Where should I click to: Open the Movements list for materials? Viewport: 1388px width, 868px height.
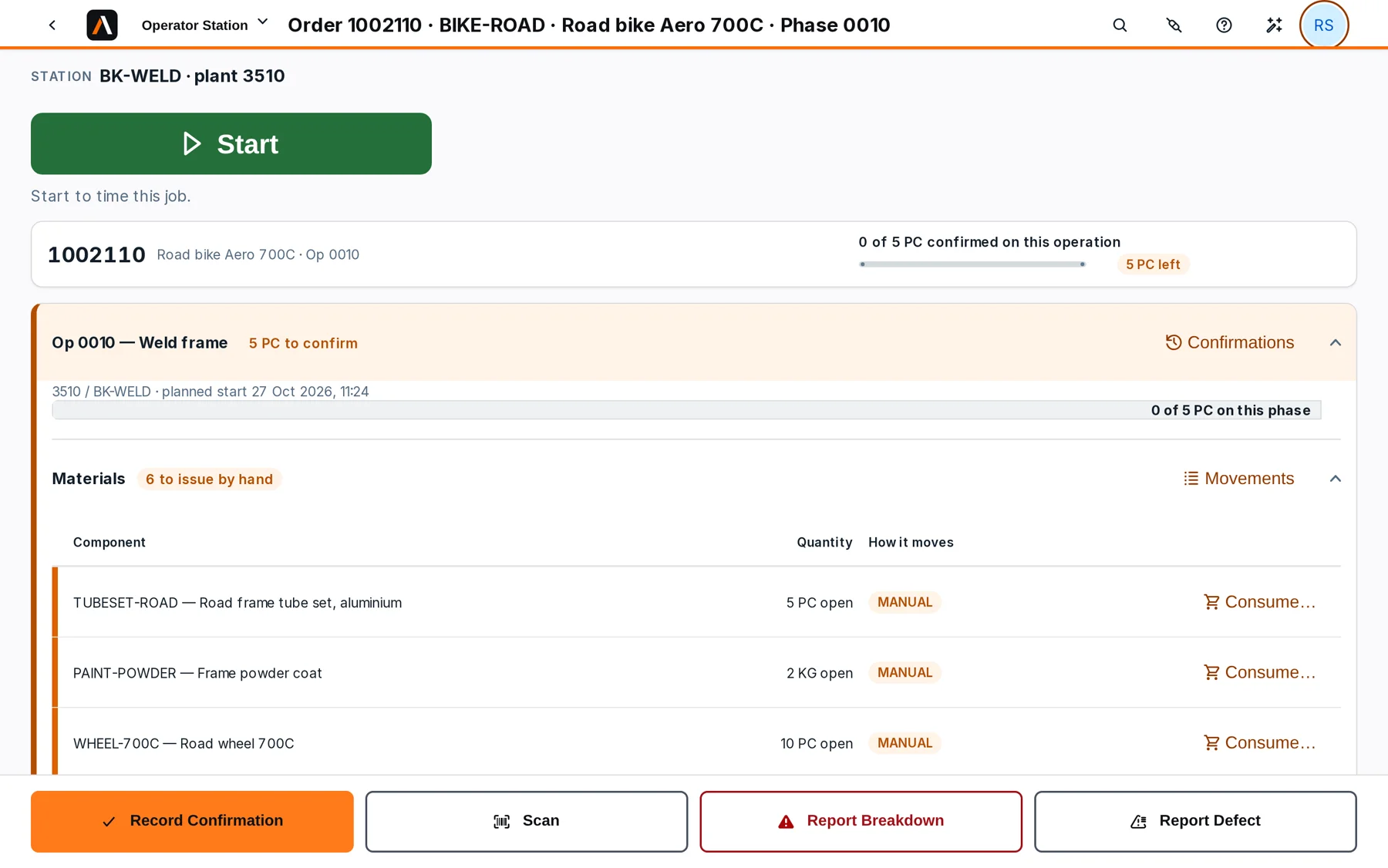click(1238, 479)
